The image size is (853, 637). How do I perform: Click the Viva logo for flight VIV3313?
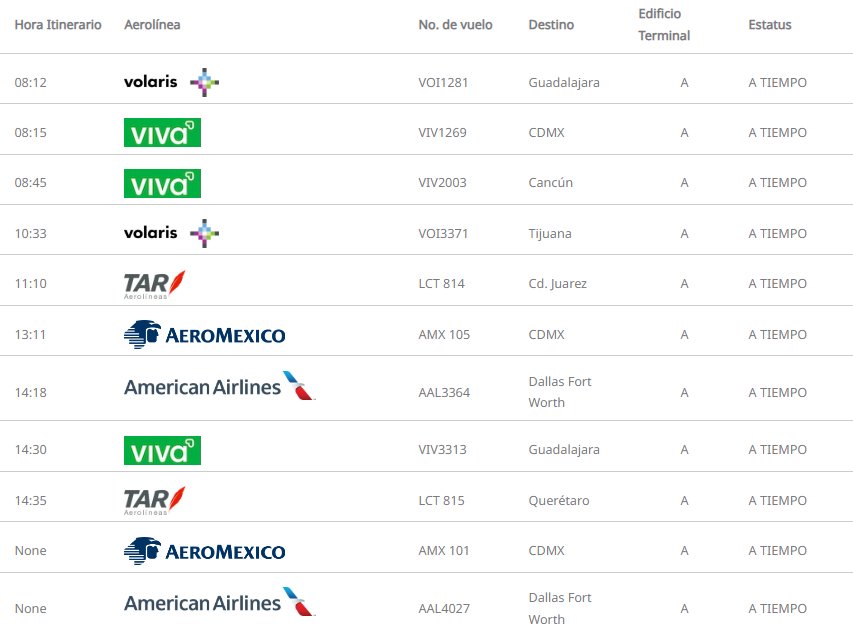coord(162,450)
